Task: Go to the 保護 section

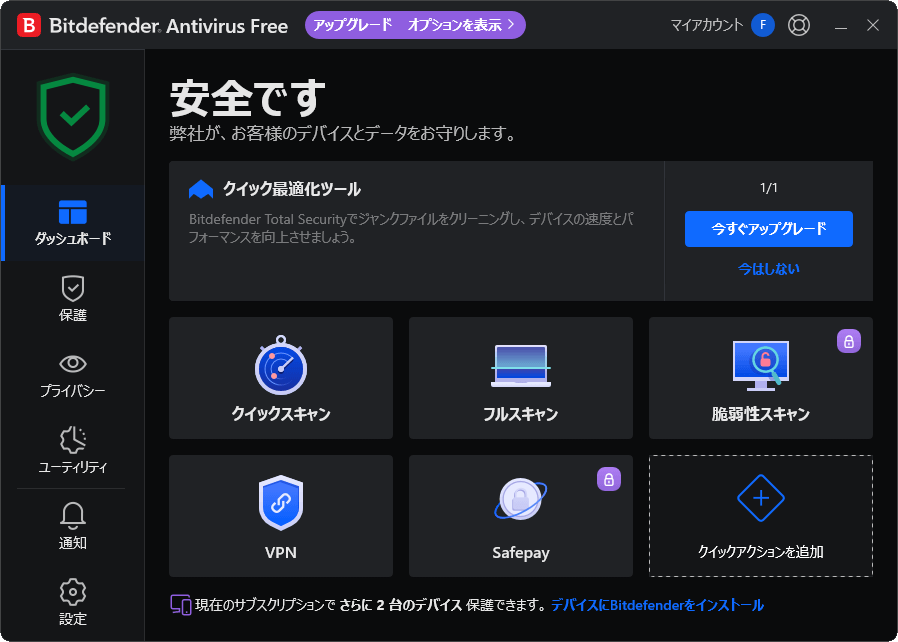Action: click(73, 298)
